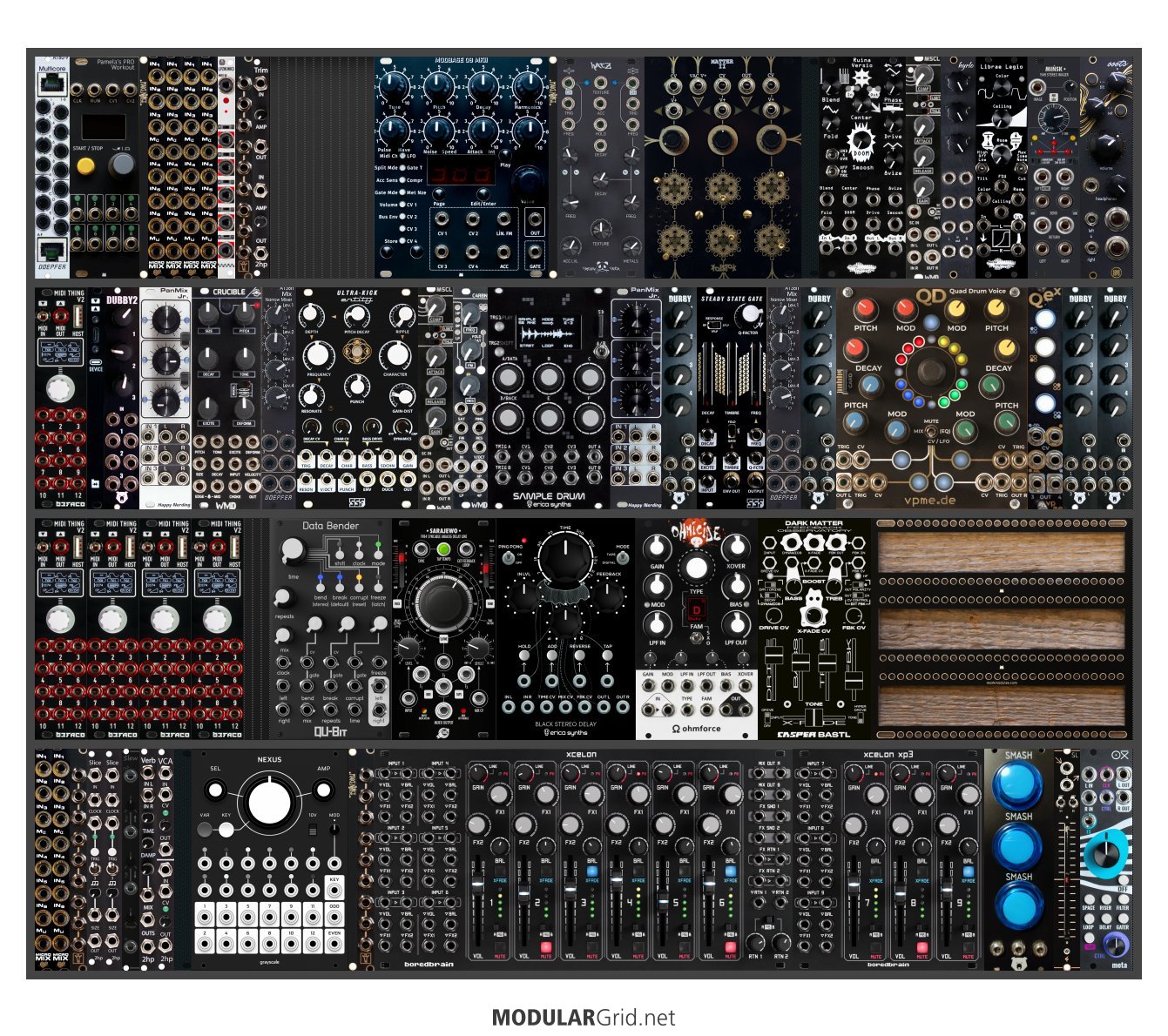Click the CLK jack on Pamela's PRO Workout

(78, 89)
